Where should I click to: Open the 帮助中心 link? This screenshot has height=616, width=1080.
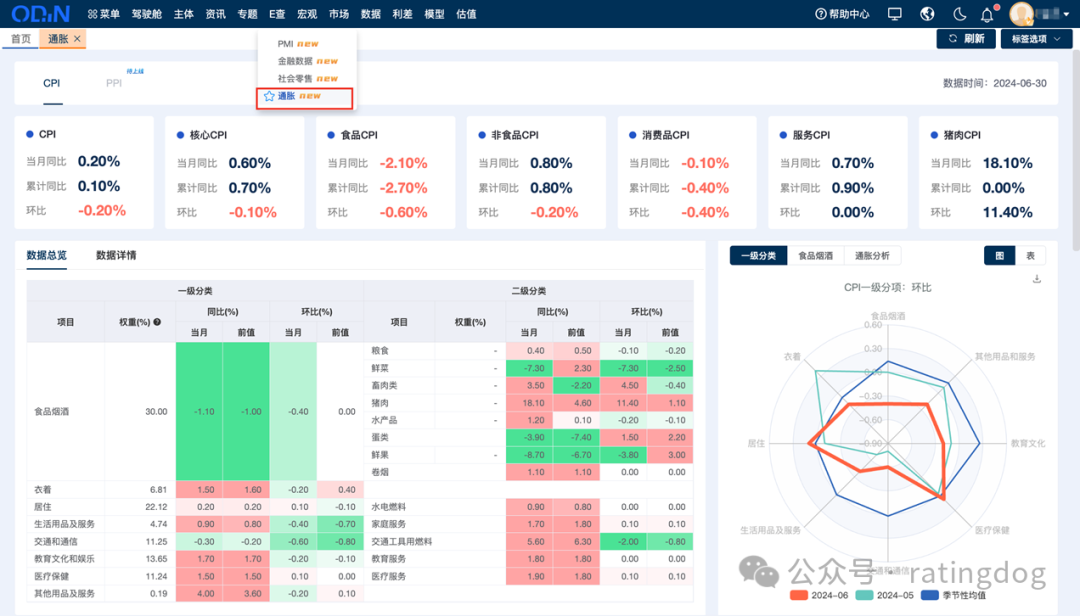click(x=842, y=14)
